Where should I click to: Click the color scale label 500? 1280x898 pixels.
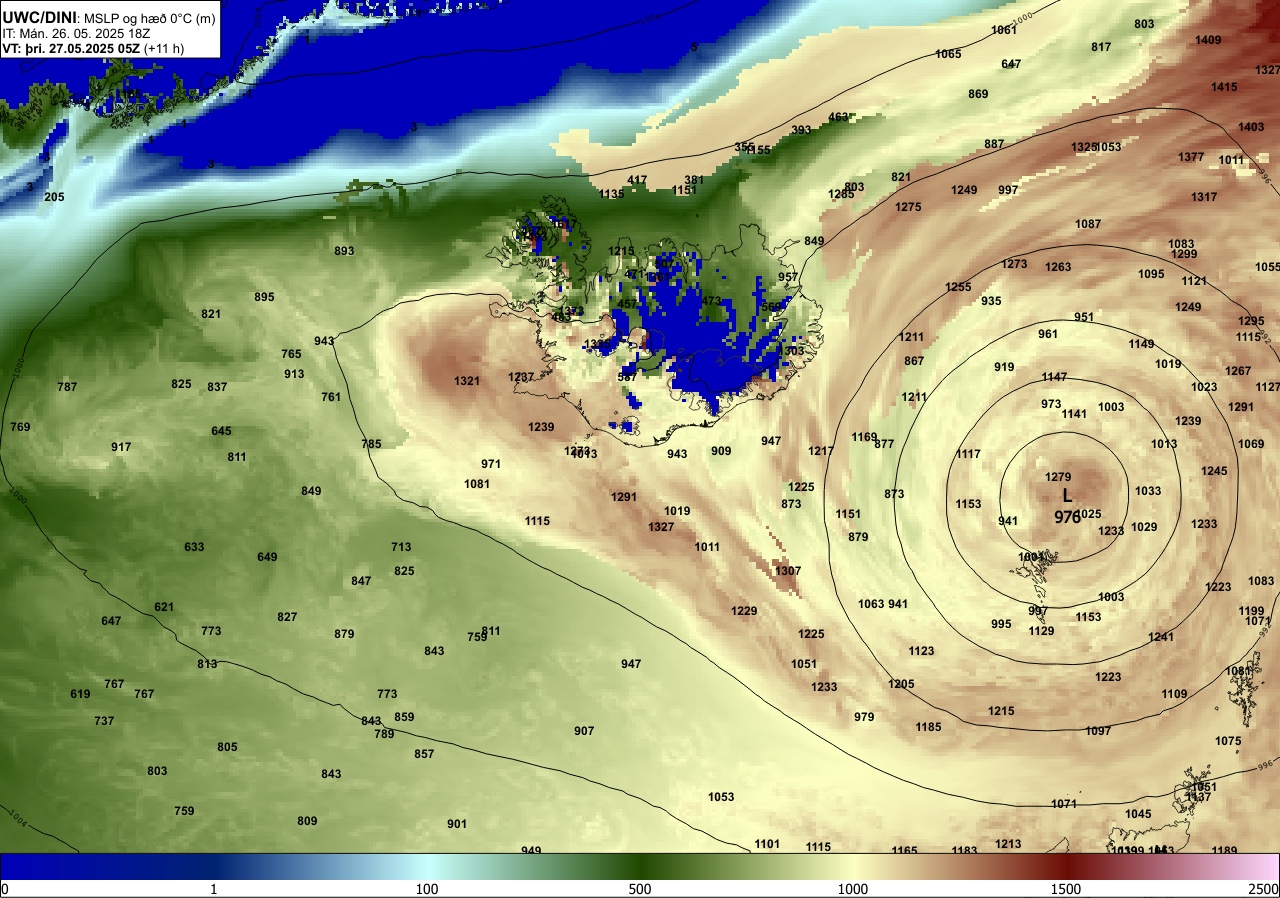click(x=640, y=889)
